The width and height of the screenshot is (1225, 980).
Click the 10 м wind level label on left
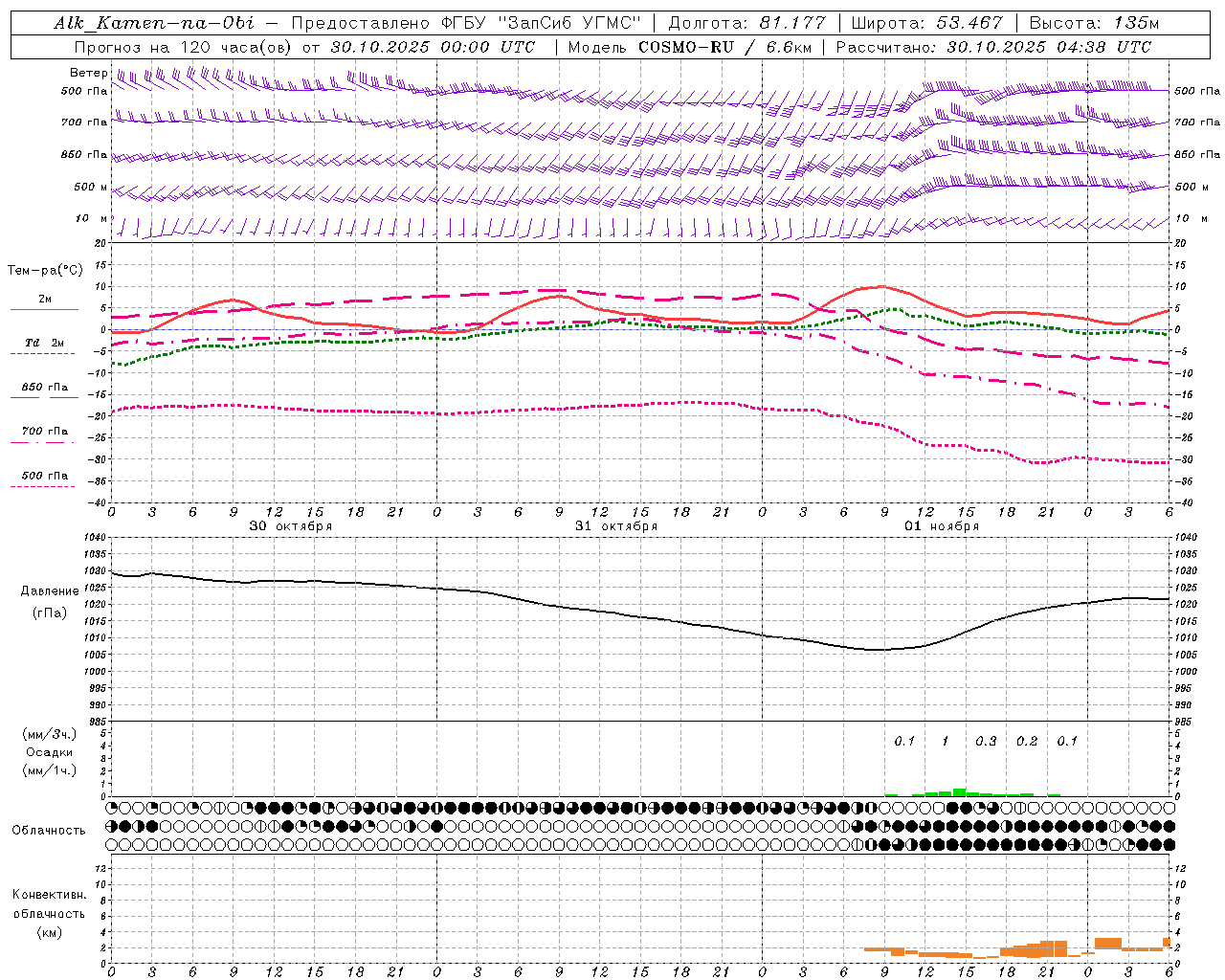pos(91,218)
